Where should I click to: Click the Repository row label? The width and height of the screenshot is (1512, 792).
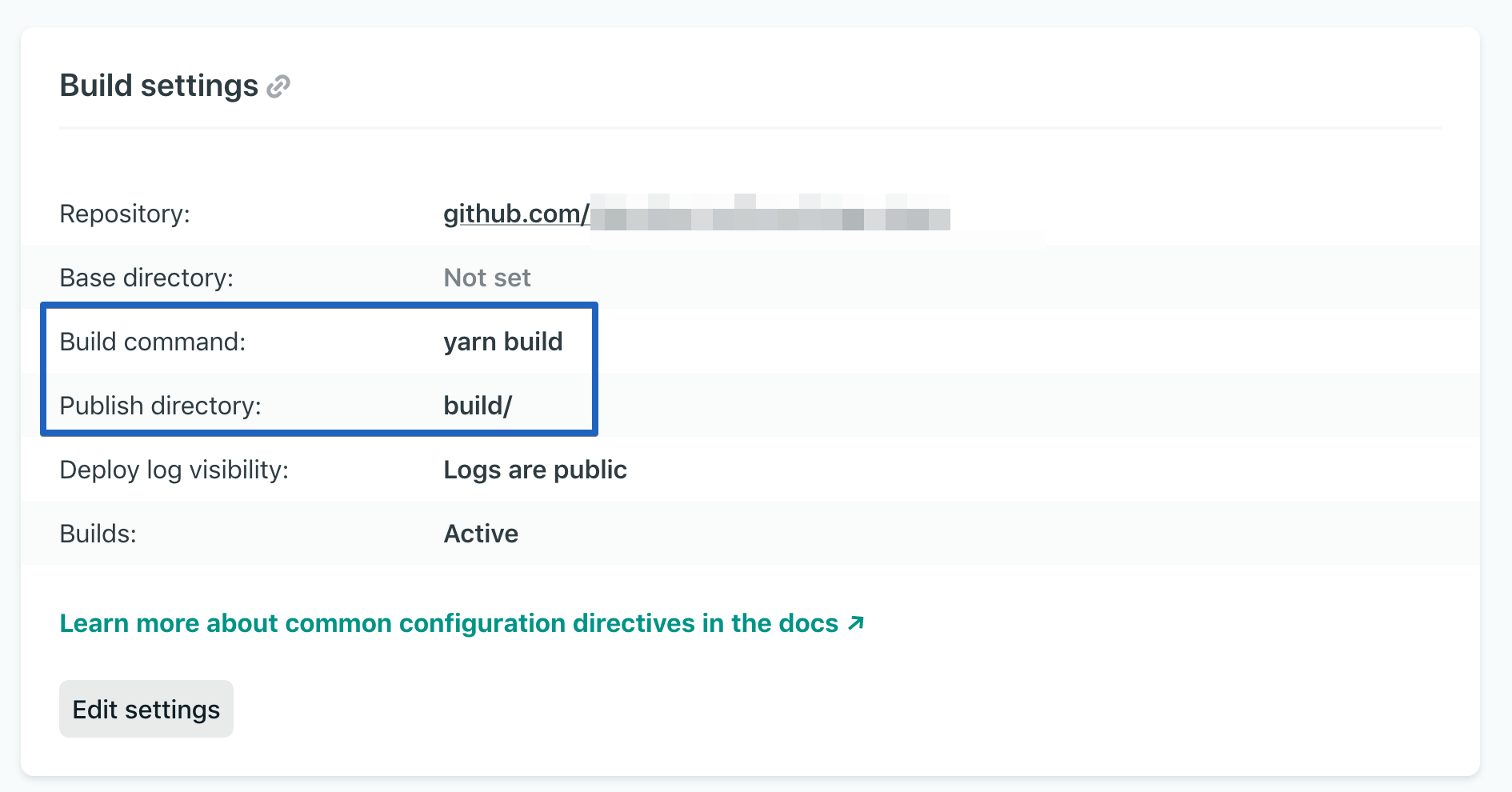tap(124, 214)
